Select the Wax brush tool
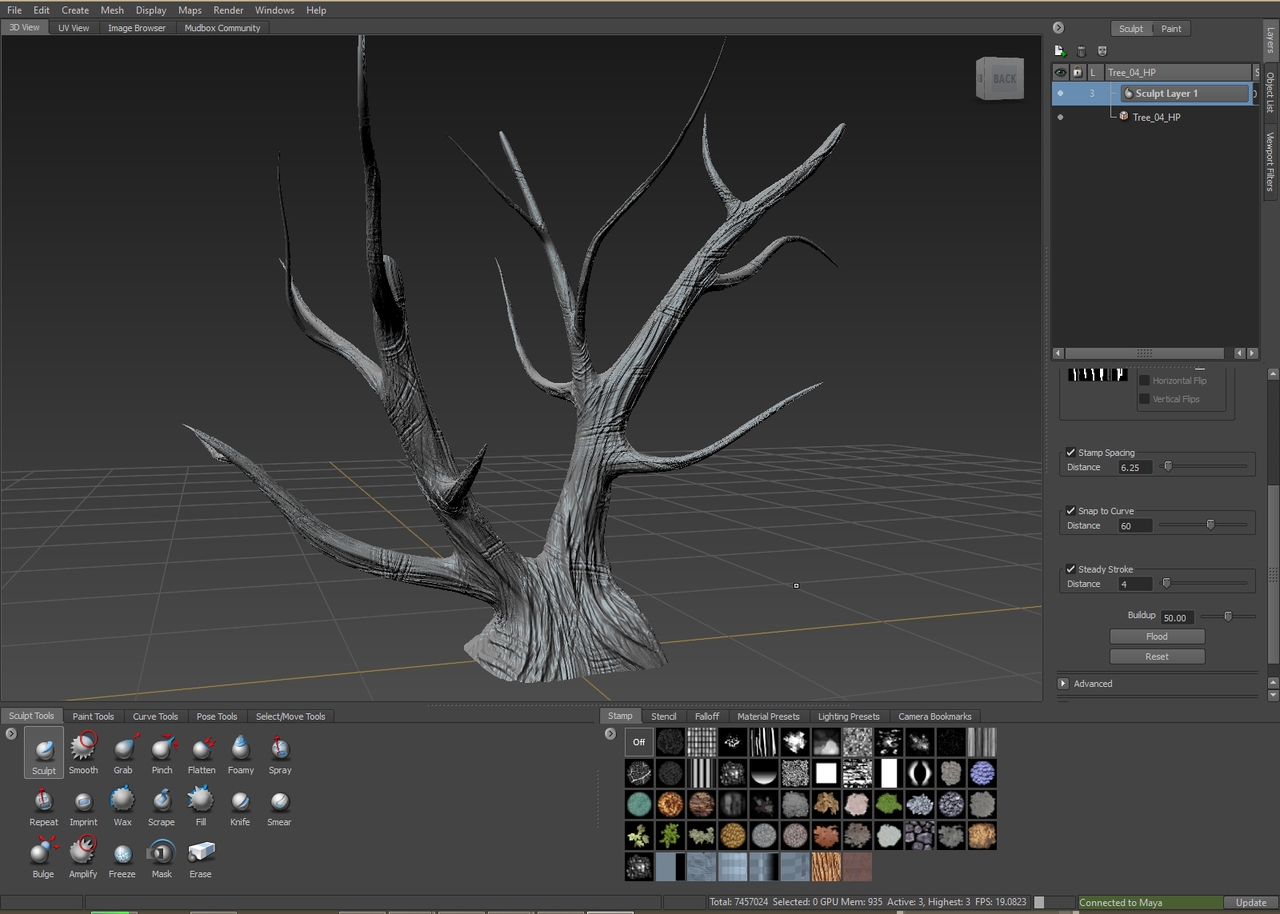The width and height of the screenshot is (1280, 914). [x=122, y=805]
